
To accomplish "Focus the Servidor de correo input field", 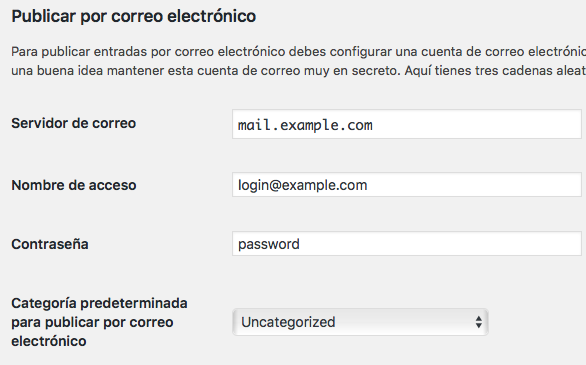I will [407, 124].
